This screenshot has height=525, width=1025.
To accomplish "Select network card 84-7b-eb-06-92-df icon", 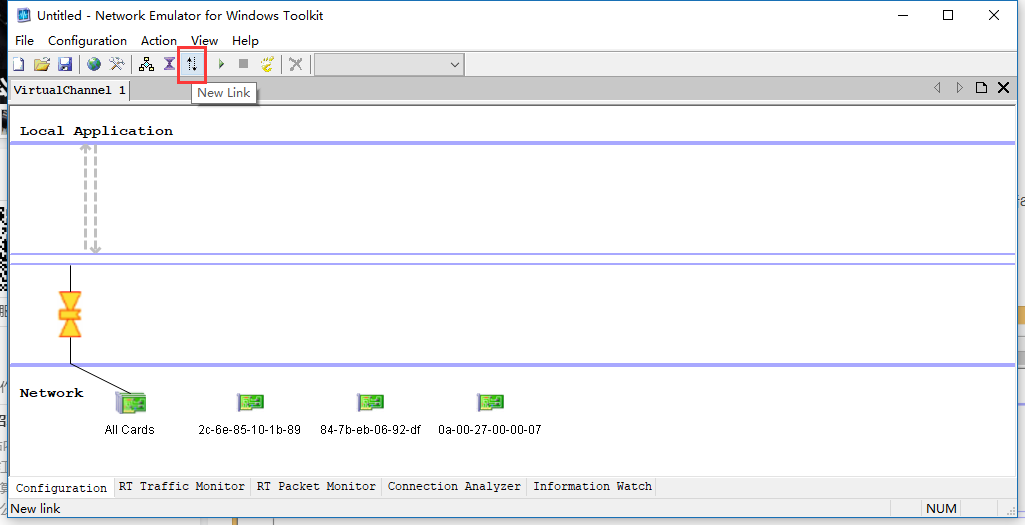I will tap(371, 402).
